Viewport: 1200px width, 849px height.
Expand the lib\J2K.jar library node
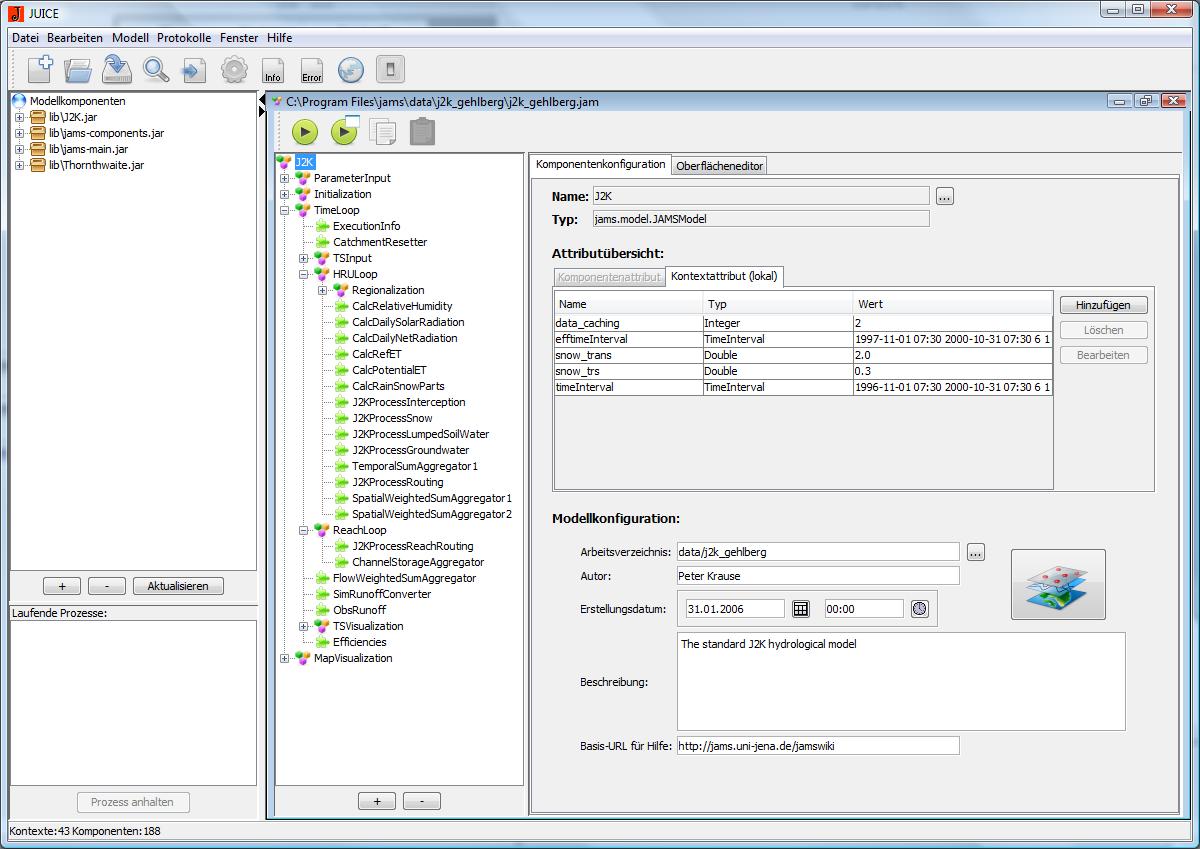click(19, 117)
